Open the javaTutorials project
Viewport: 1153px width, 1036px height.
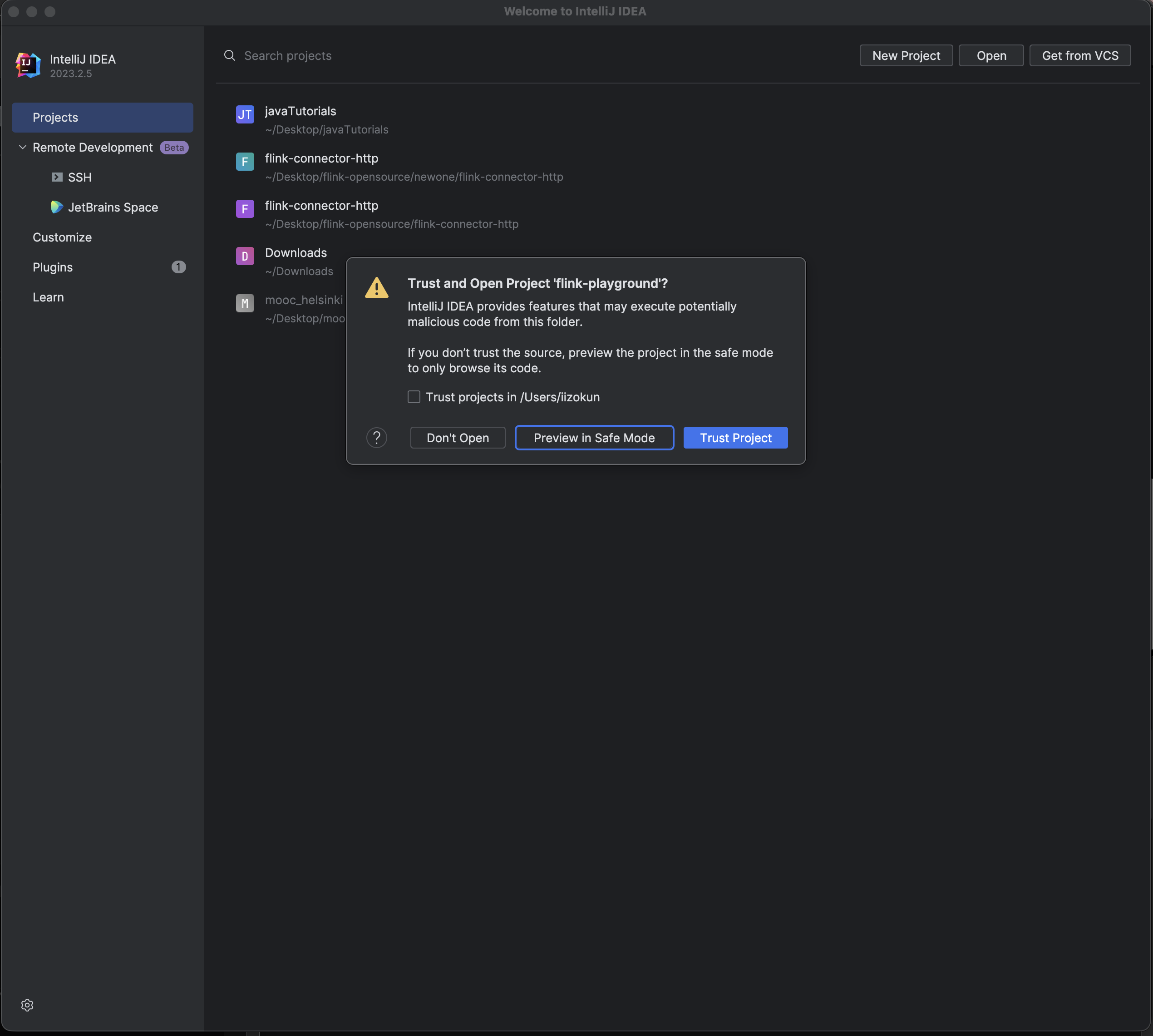point(301,111)
